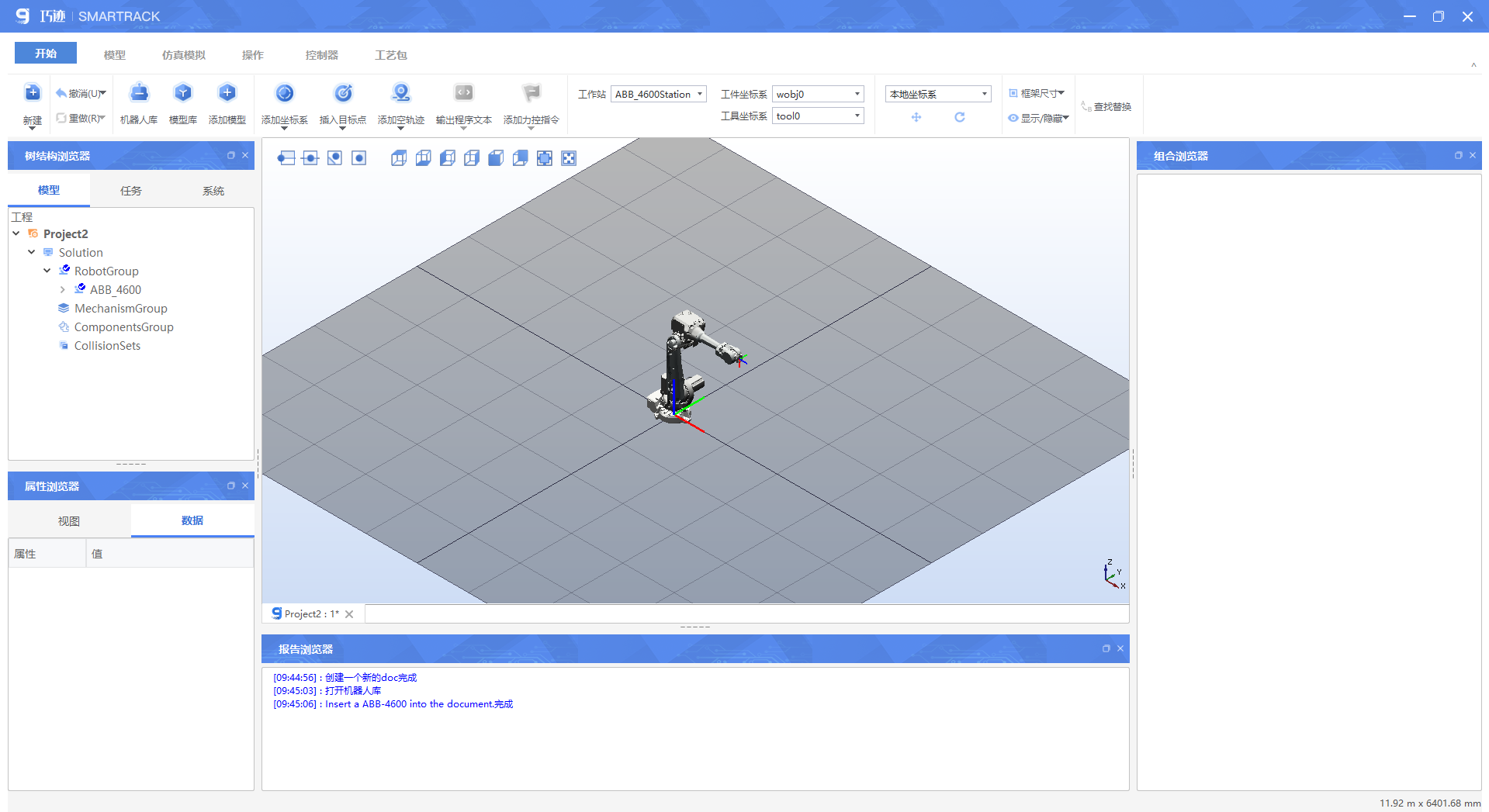
Task: Click the 添加模型 add model icon
Action: 227,93
